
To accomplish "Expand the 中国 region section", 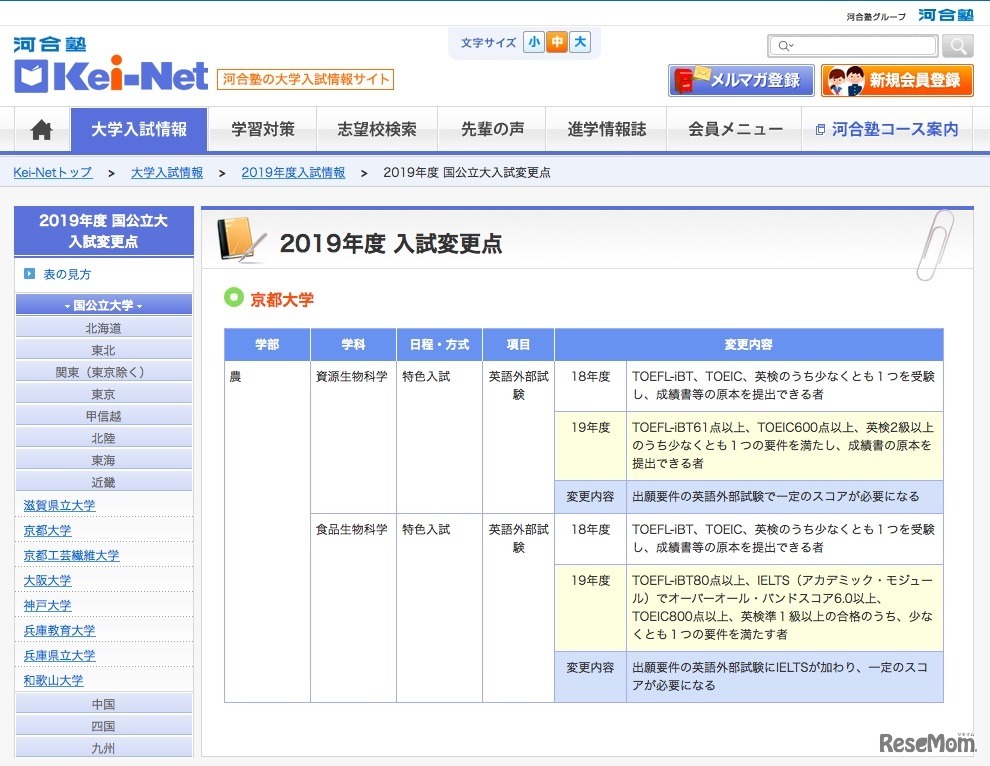I will tap(103, 705).
